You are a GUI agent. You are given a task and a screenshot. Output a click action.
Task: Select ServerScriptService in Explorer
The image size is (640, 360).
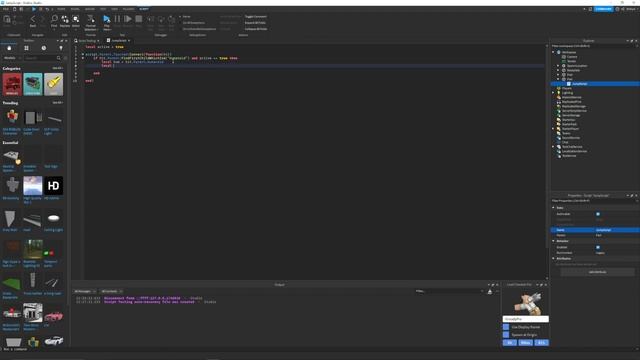pos(574,111)
